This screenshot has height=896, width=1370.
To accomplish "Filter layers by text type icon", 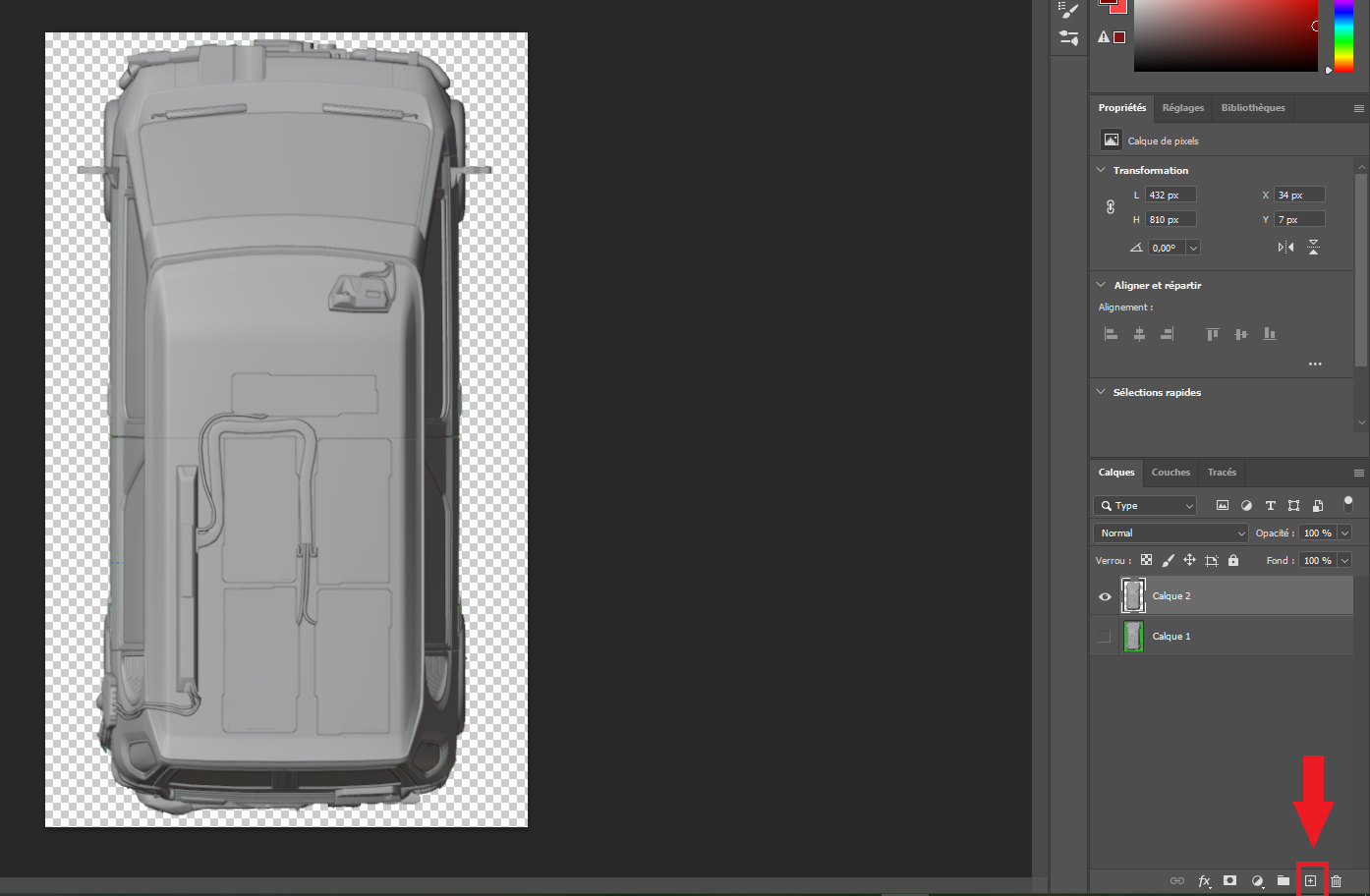I will pos(1270,506).
